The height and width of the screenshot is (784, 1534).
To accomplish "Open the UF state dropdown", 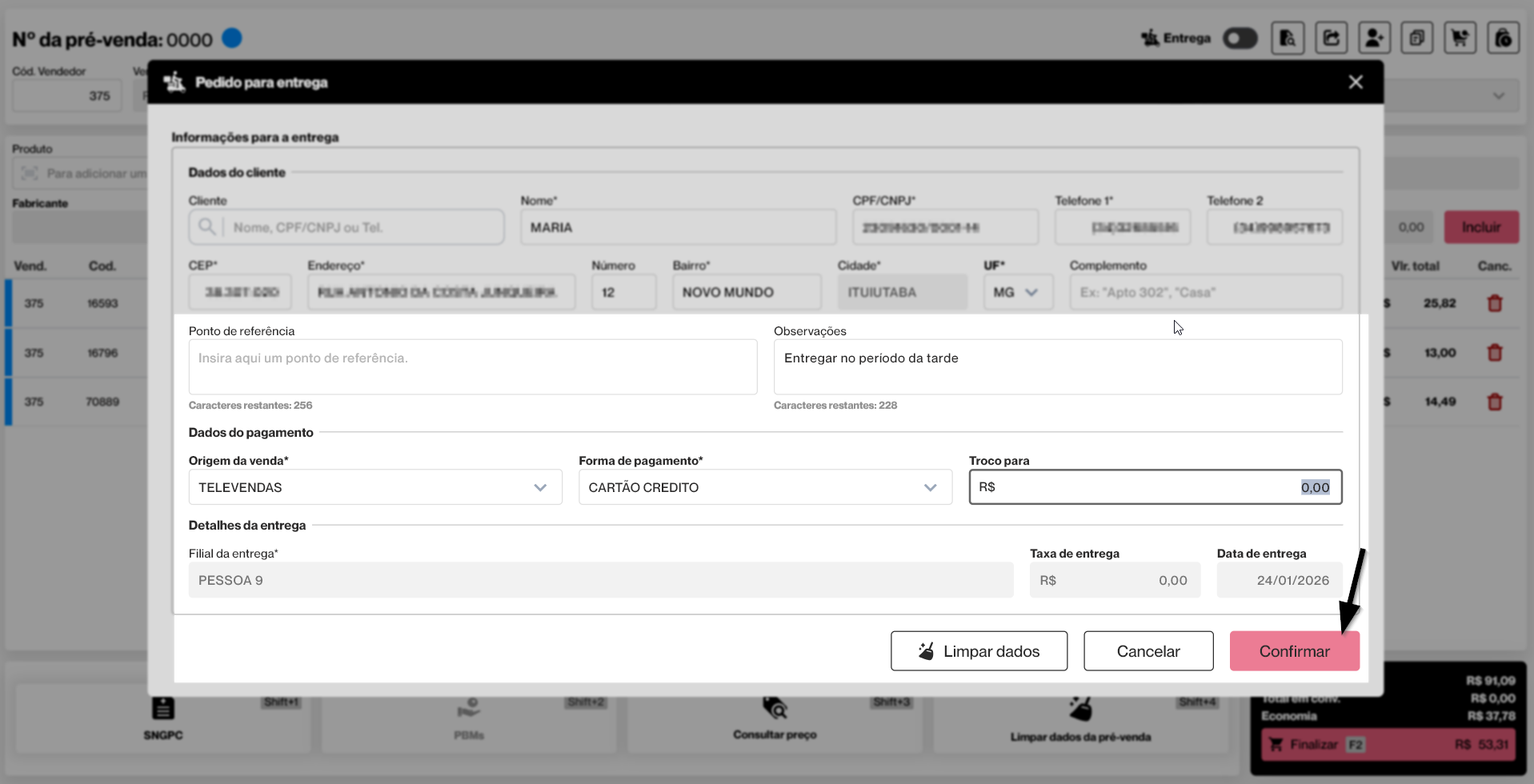I will coord(1017,293).
